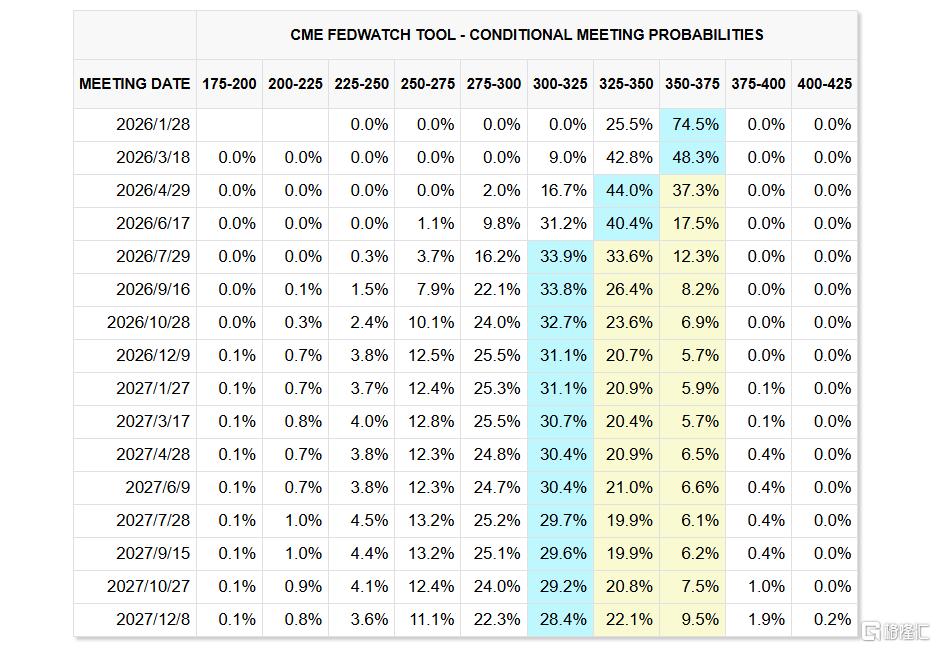Click the 40.4% probability cell
This screenshot has width=936, height=648.
click(628, 223)
